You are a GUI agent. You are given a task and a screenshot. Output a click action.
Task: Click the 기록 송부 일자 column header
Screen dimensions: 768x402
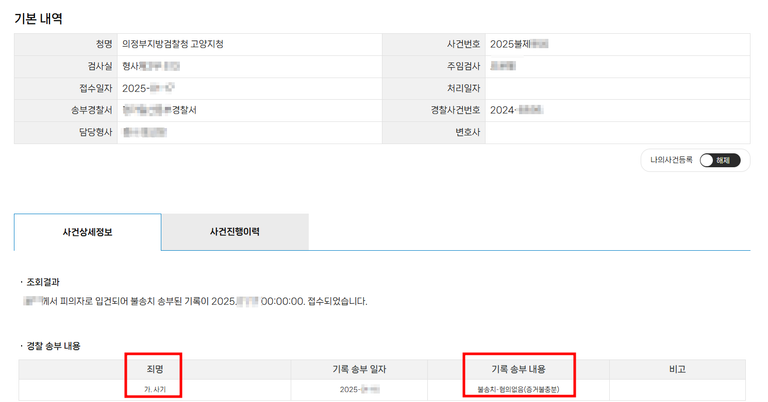359,369
